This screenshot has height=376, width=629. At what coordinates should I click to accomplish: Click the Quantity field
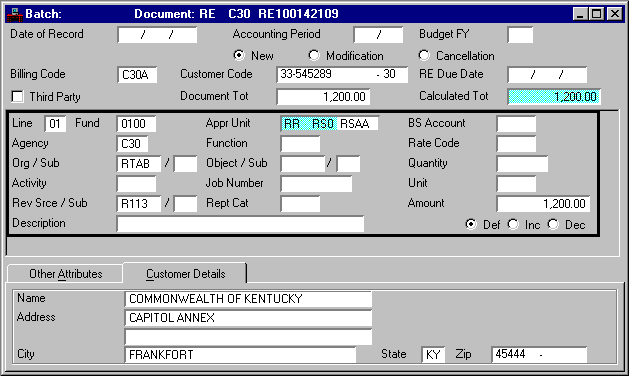[522, 164]
